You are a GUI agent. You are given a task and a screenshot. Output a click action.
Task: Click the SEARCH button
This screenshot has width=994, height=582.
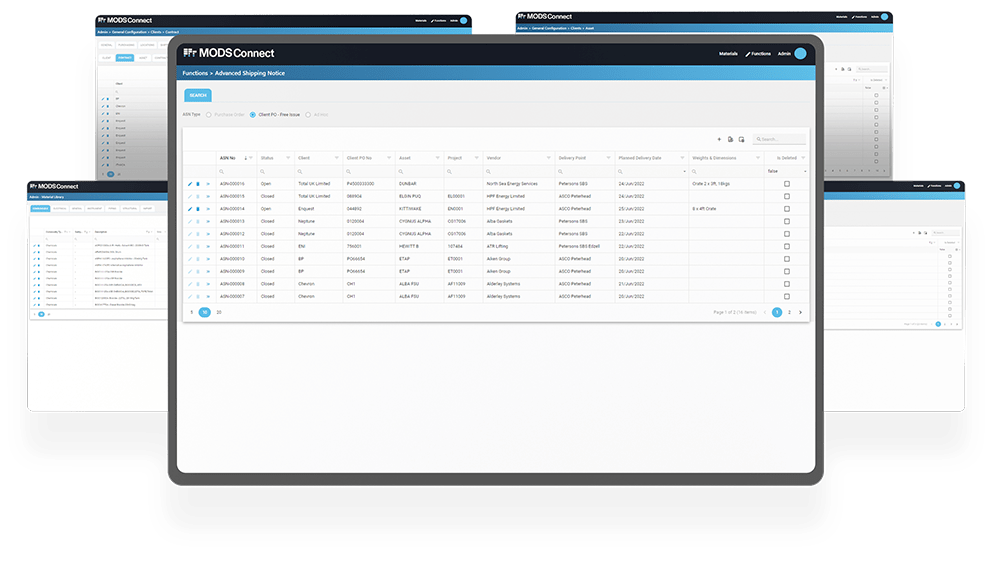[x=198, y=94]
